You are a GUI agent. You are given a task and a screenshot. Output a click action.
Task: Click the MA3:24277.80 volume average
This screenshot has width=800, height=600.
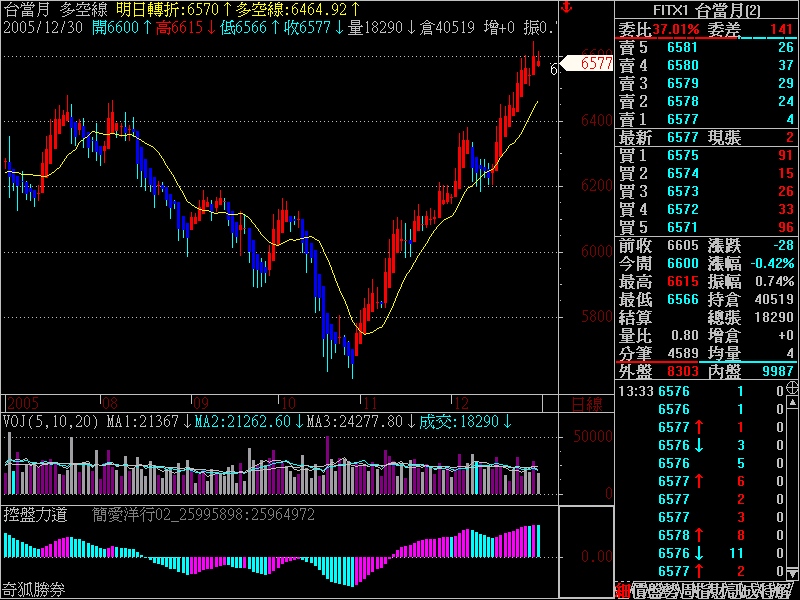coord(359,421)
